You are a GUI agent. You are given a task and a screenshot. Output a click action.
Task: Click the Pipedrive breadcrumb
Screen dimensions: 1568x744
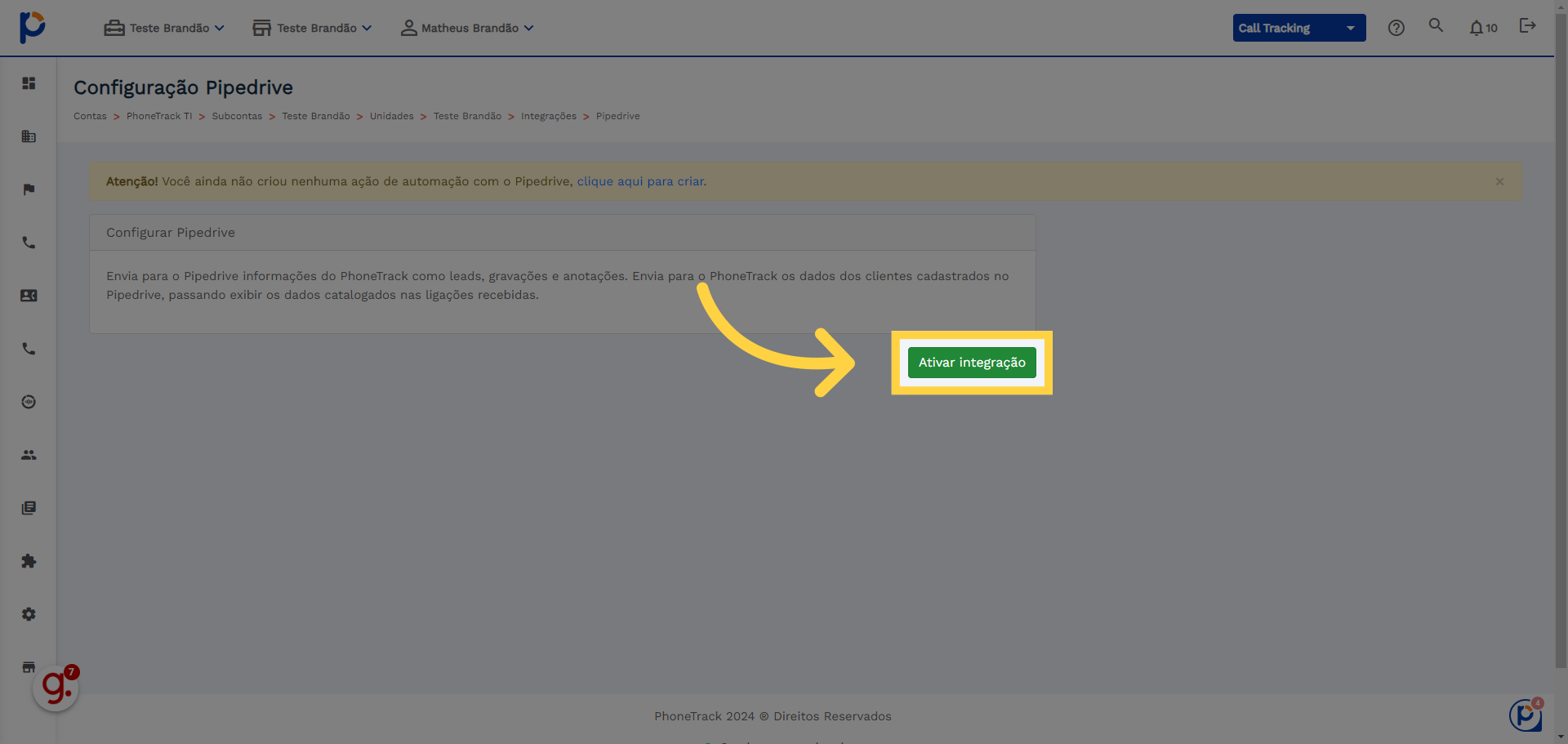coord(618,116)
